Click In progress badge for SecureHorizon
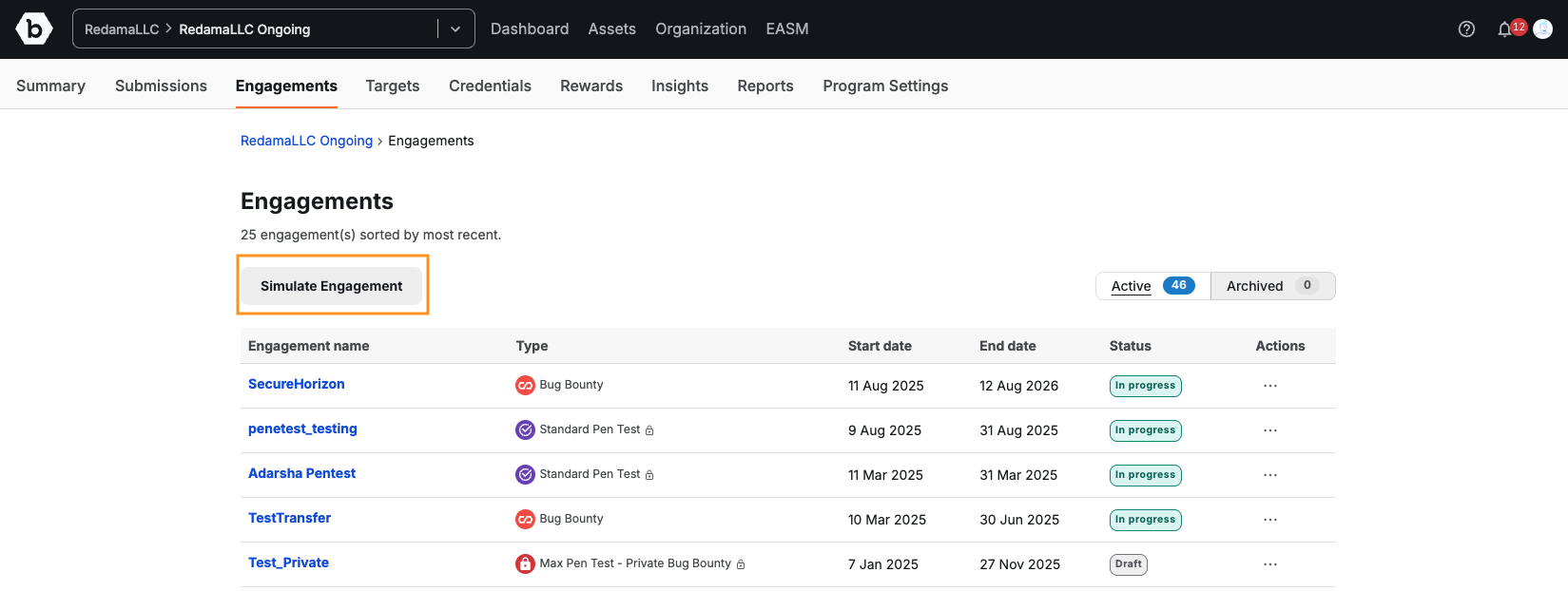Image resolution: width=1568 pixels, height=591 pixels. pos(1145,386)
